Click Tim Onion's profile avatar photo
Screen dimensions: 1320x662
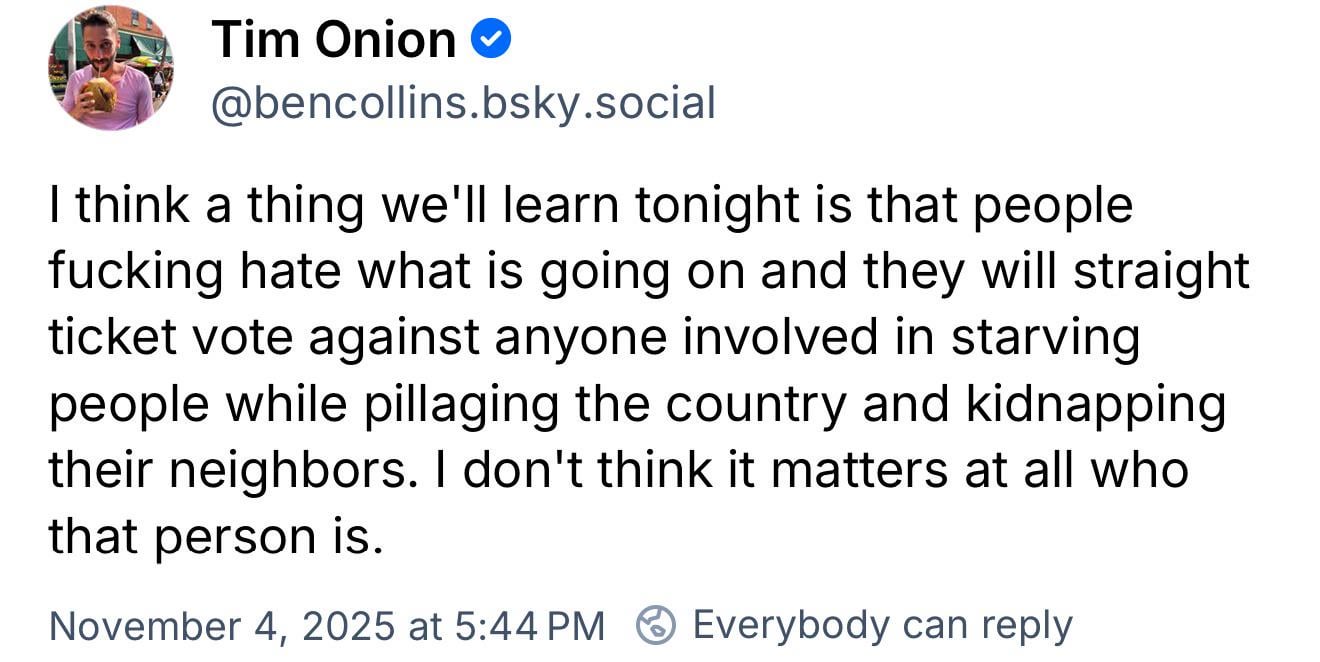110,69
